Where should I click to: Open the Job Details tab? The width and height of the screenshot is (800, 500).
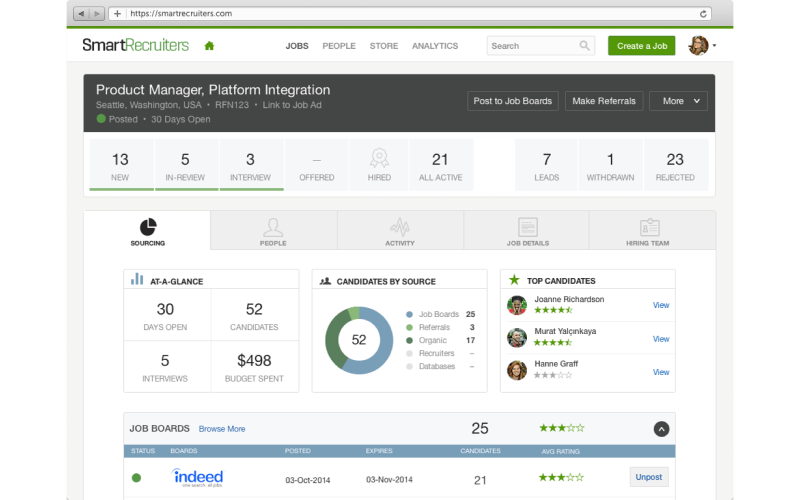(x=528, y=231)
